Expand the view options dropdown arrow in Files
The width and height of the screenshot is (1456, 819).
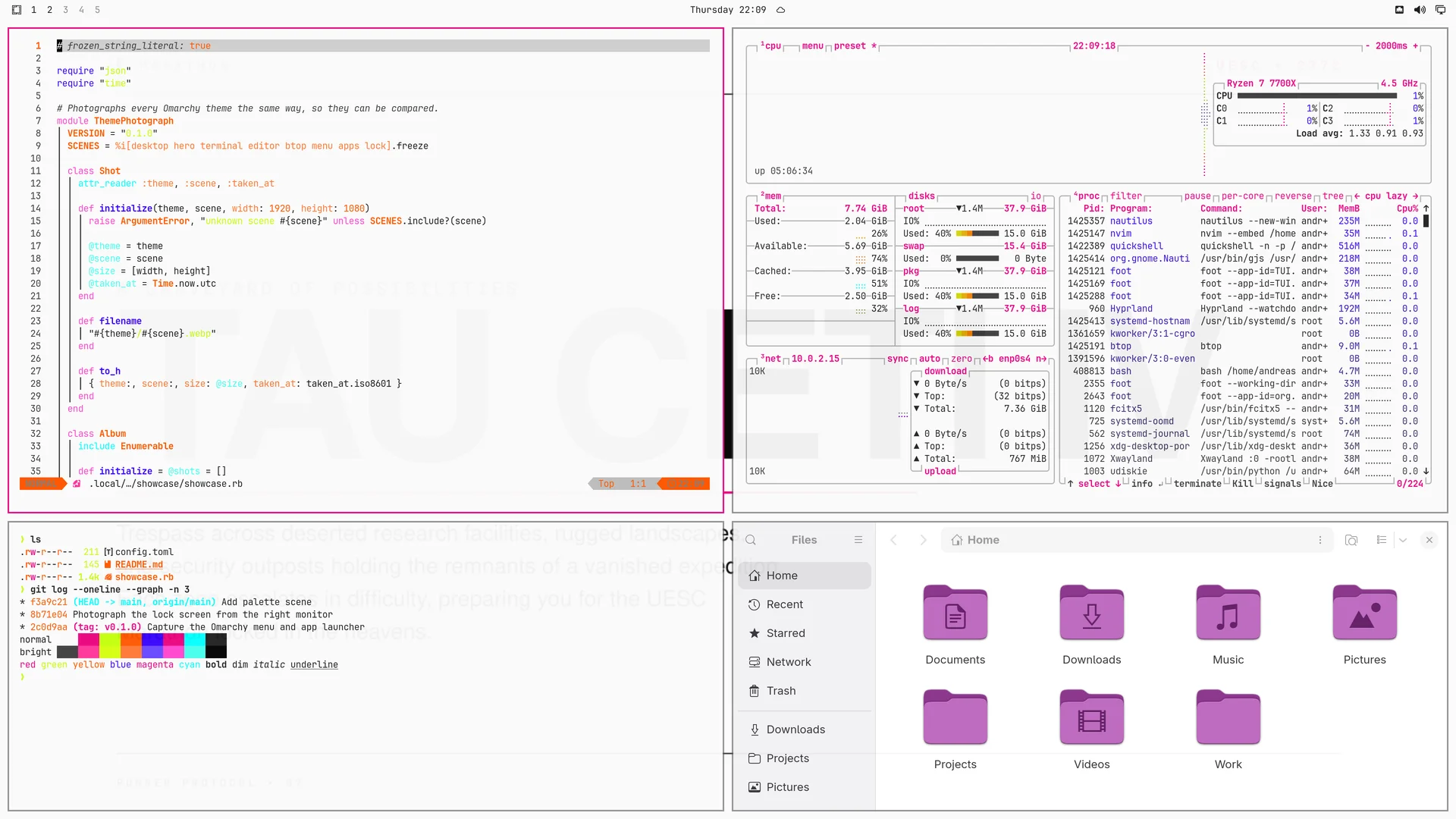[1403, 540]
